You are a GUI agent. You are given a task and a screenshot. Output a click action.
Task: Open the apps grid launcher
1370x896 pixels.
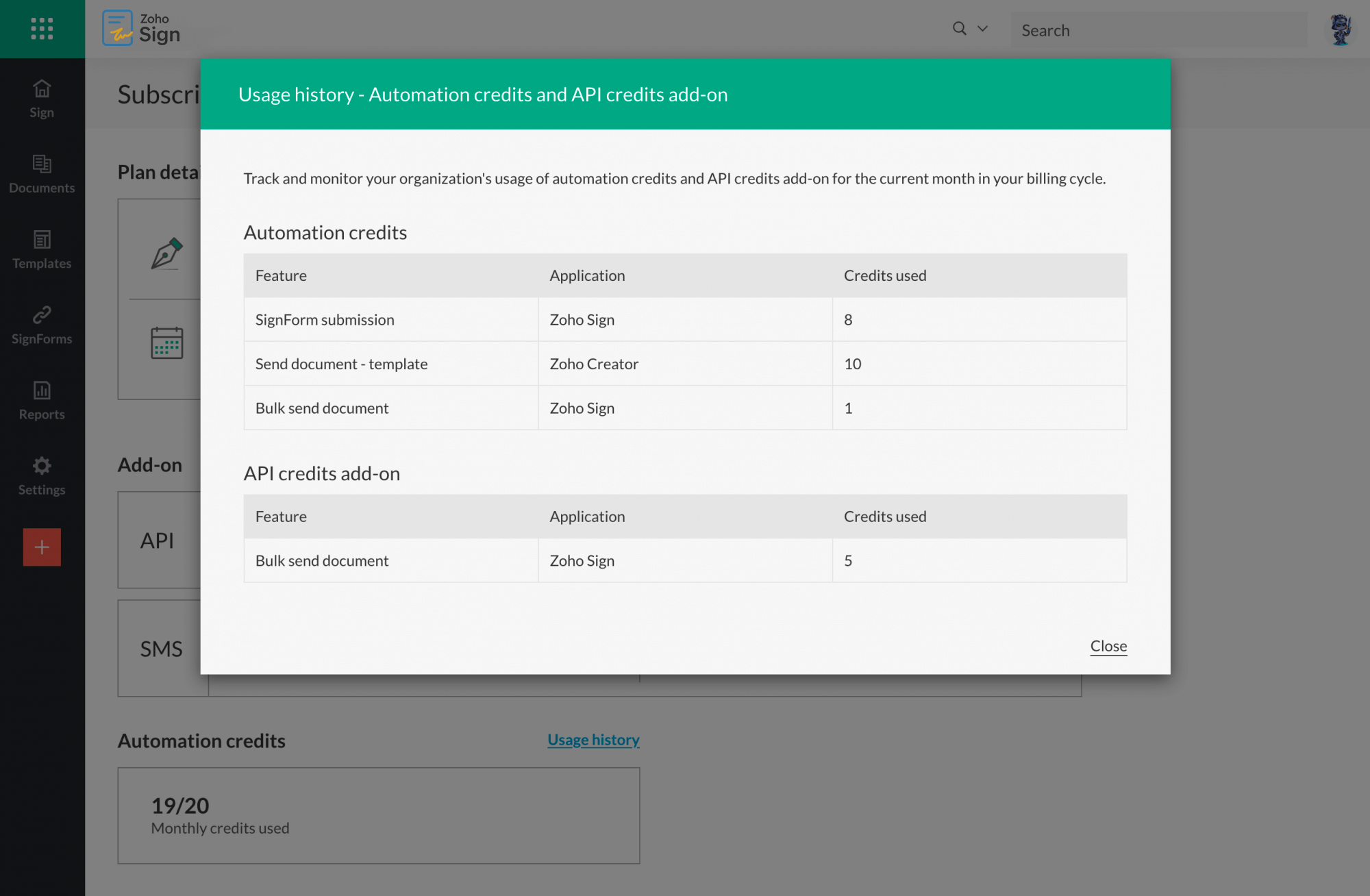42,29
